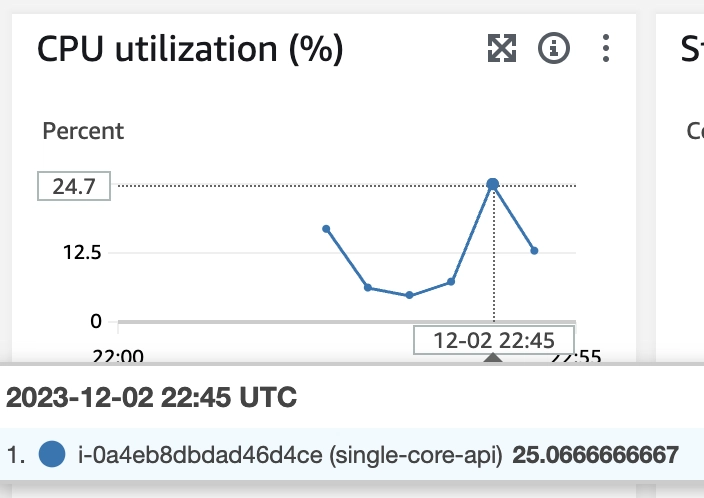Viewport: 704px width, 498px height.
Task: Click the 25.0666666667 value in tooltip
Action: click(x=595, y=456)
